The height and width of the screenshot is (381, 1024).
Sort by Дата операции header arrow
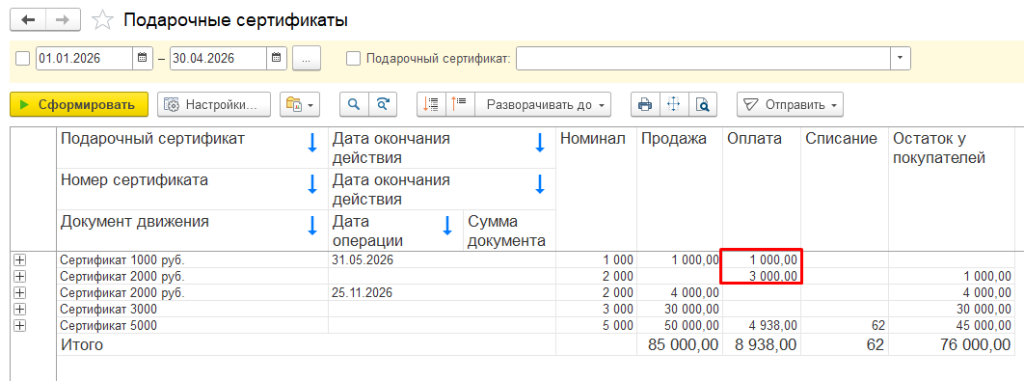click(447, 226)
